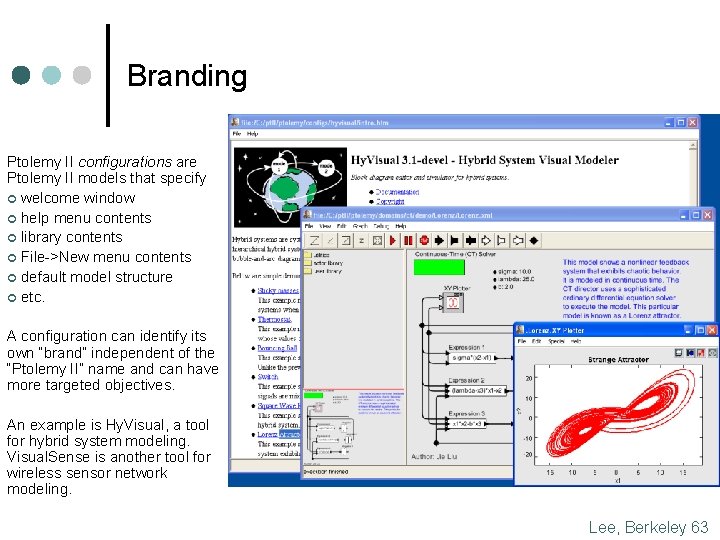This screenshot has width=720, height=540.
Task: Select the XYPlotter actor icon in diagram
Action: point(453,303)
